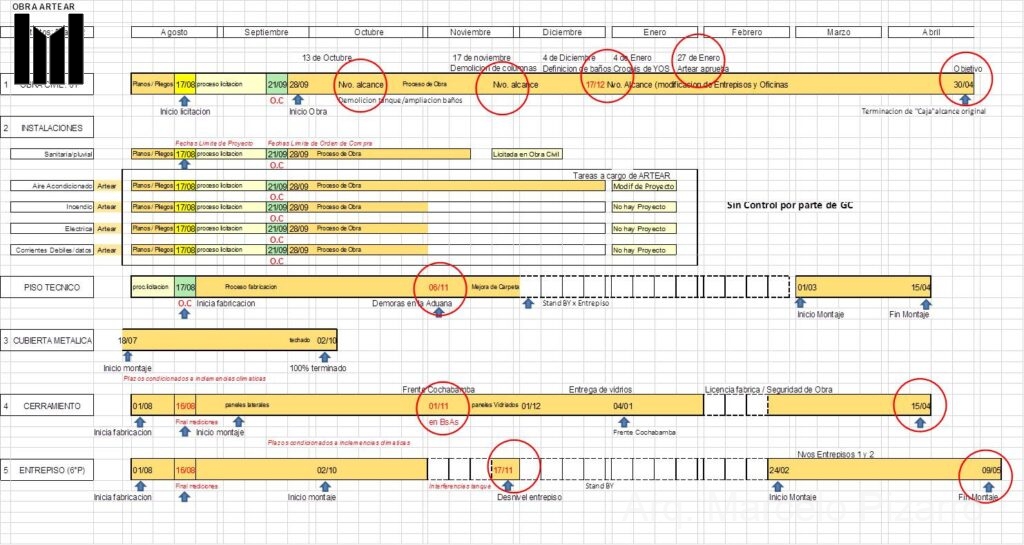Viewport: 1024px width, 545px height.
Task: Click the arrow under the 30/04 Objetivo date
Action: pyautogui.click(x=964, y=99)
